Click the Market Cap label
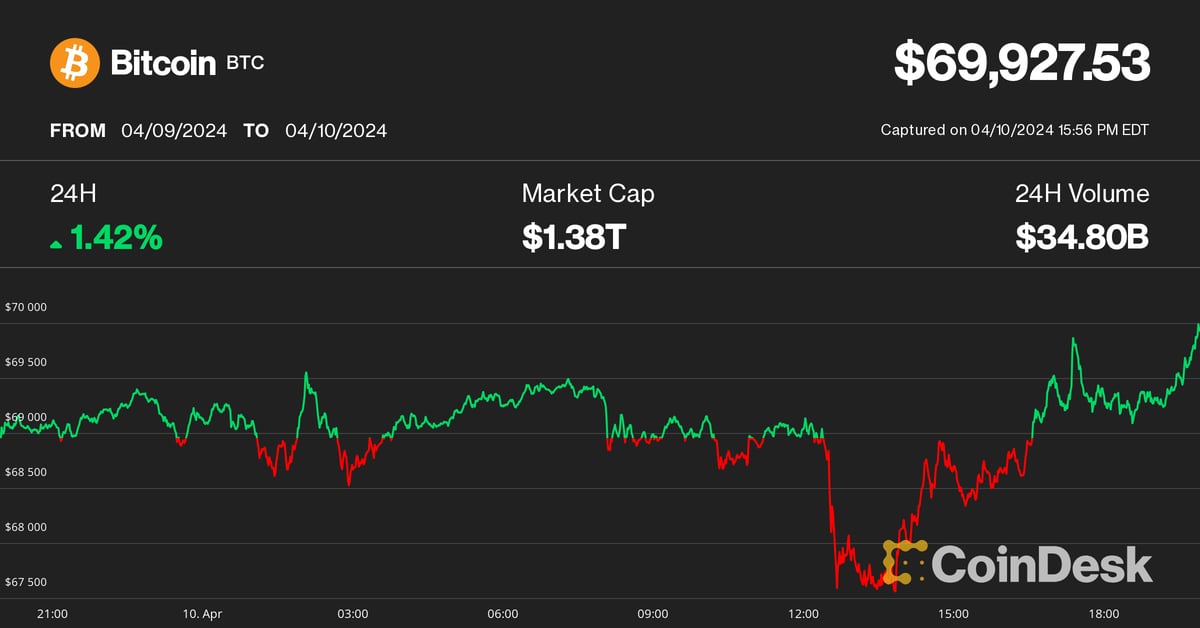 pyautogui.click(x=588, y=193)
